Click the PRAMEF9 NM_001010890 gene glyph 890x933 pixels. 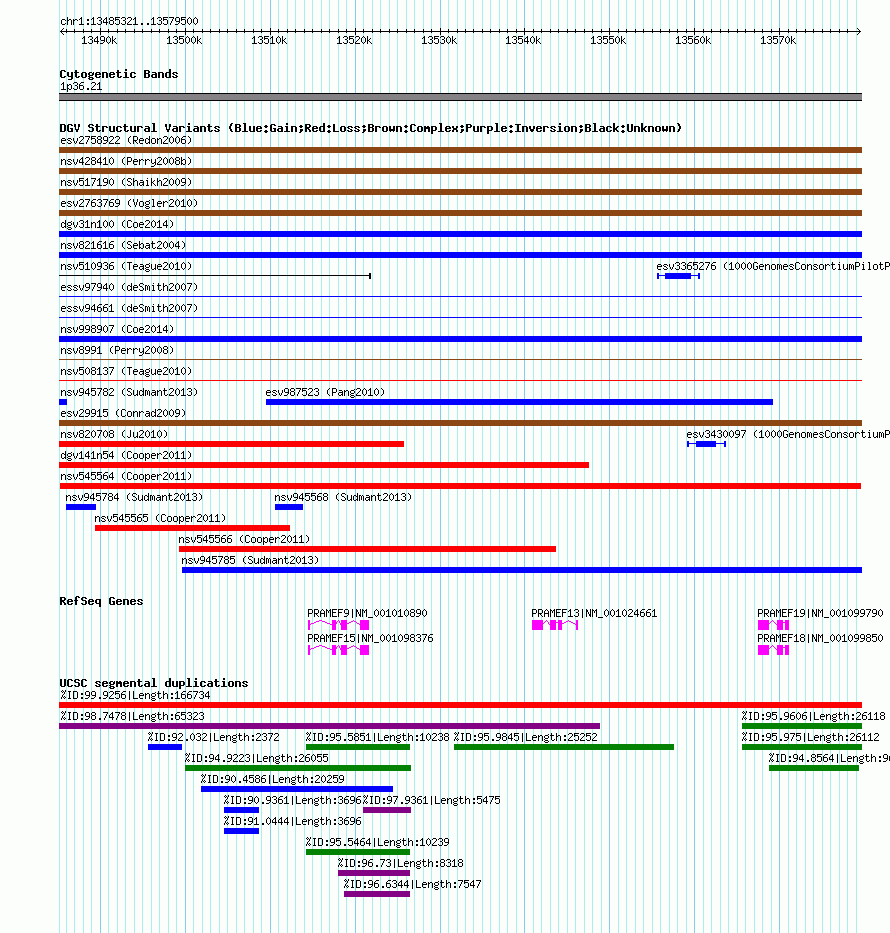[x=339, y=625]
